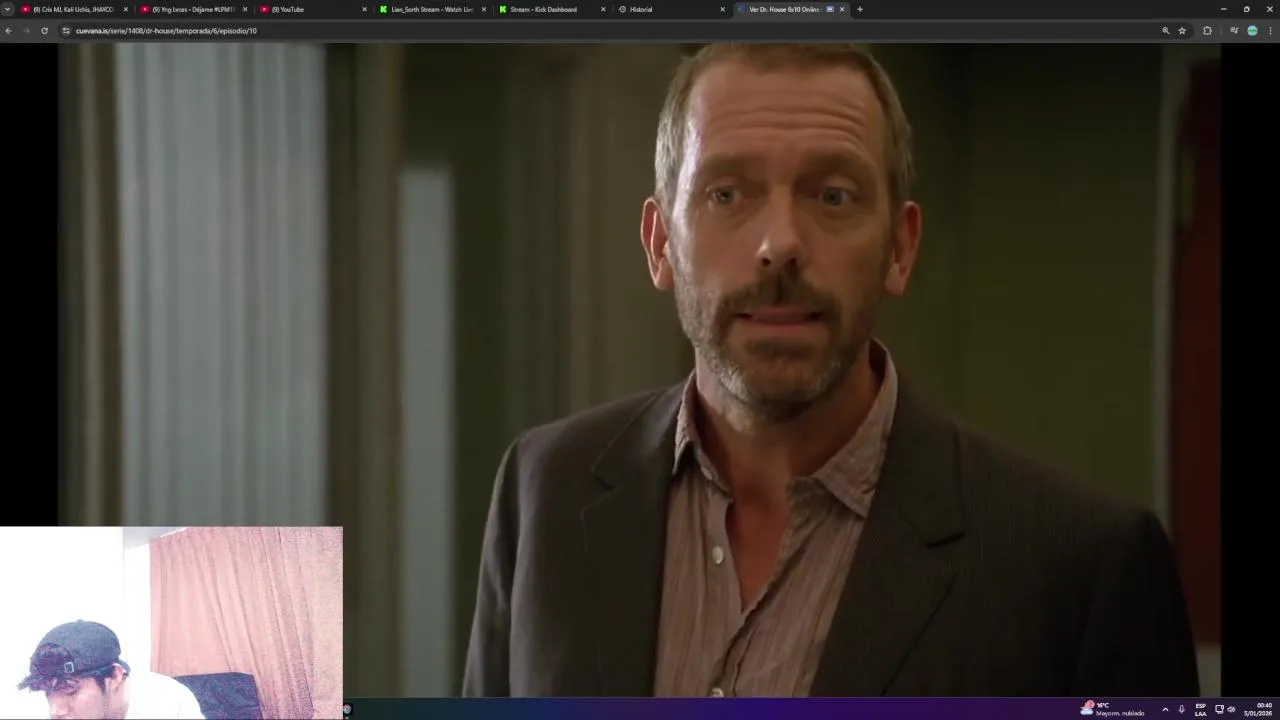Viewport: 1280px width, 720px height.
Task: Go forward to the next page
Action: 26,31
